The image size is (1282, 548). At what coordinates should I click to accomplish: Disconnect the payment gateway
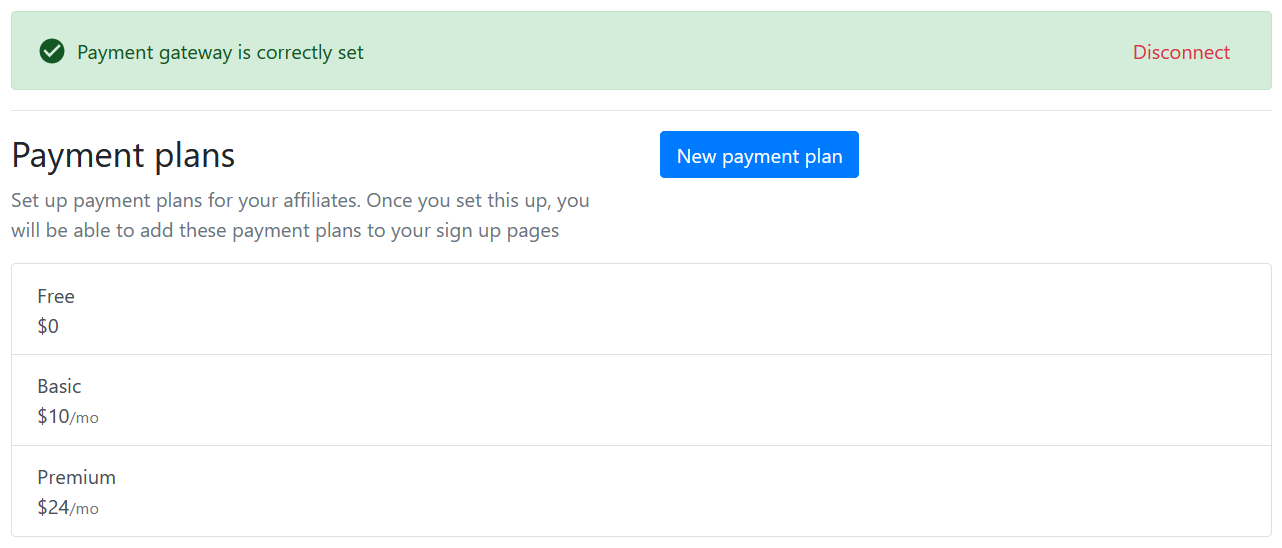(1181, 52)
